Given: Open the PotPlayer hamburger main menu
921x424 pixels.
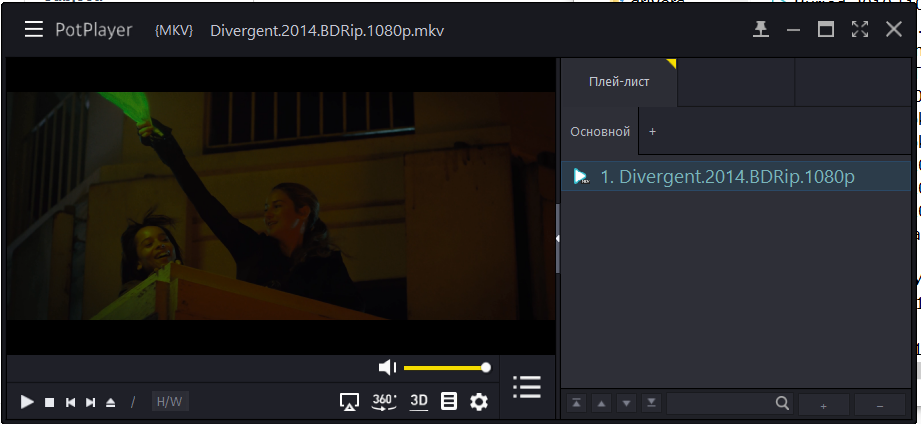Looking at the screenshot, I should 33,29.
